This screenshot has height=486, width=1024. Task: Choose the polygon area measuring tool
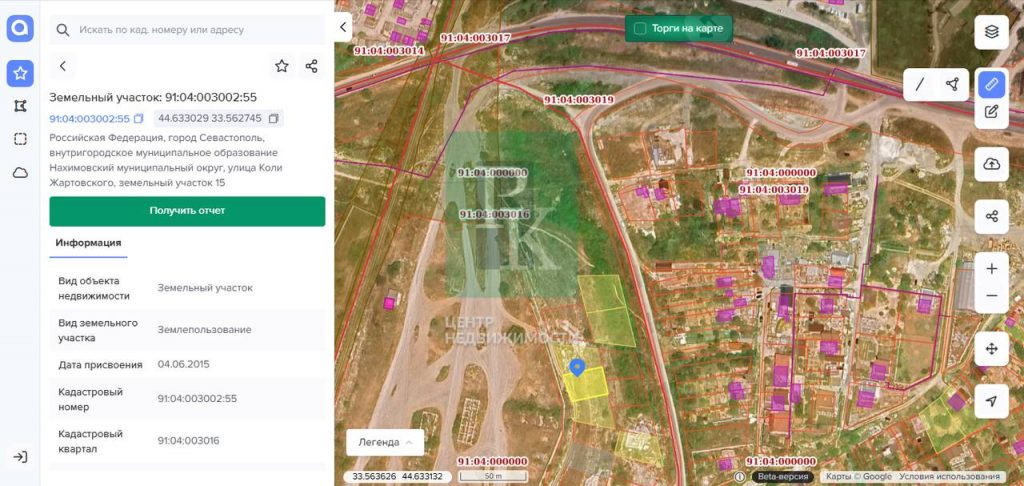point(952,84)
